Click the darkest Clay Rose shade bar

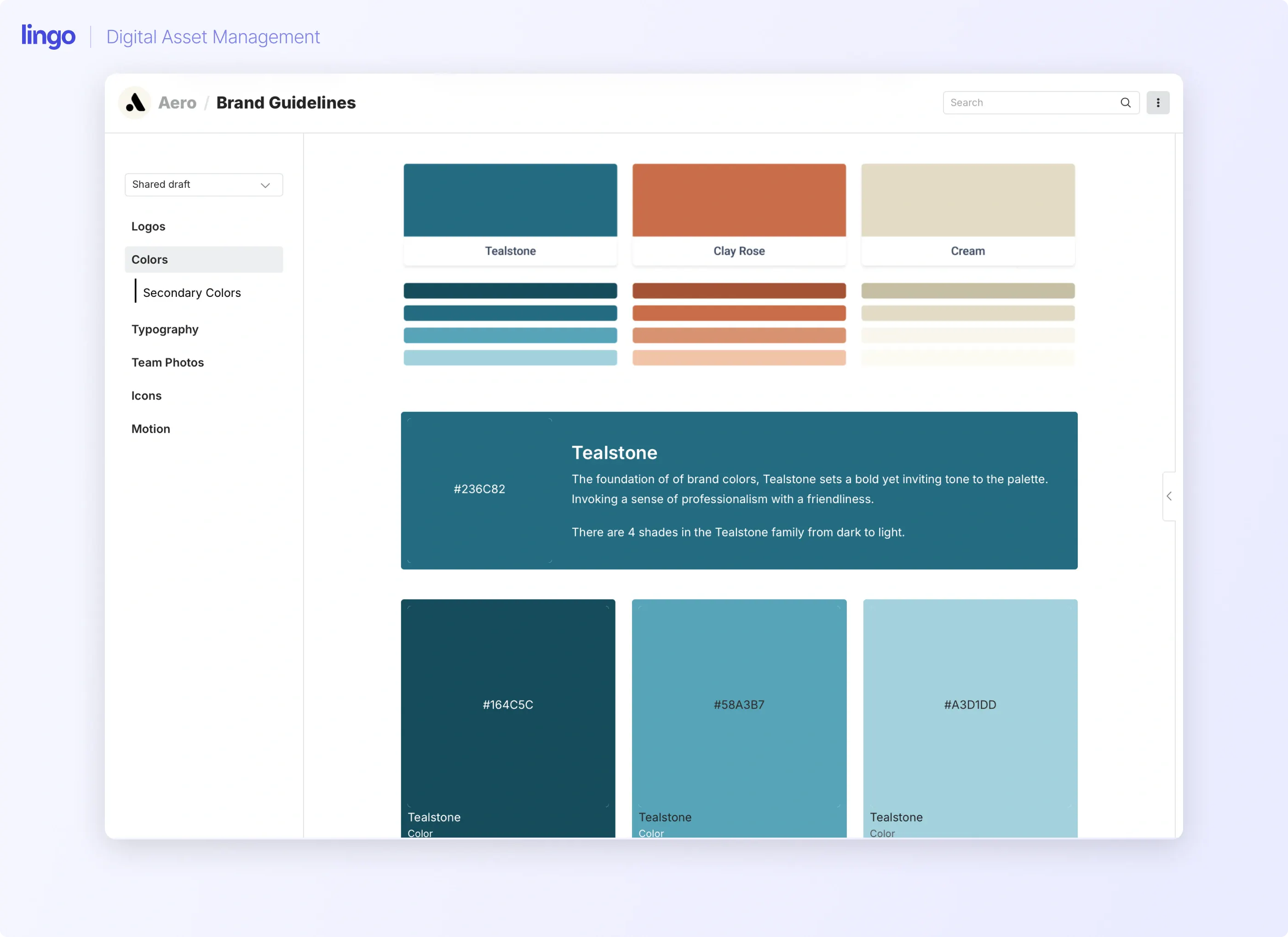click(739, 291)
